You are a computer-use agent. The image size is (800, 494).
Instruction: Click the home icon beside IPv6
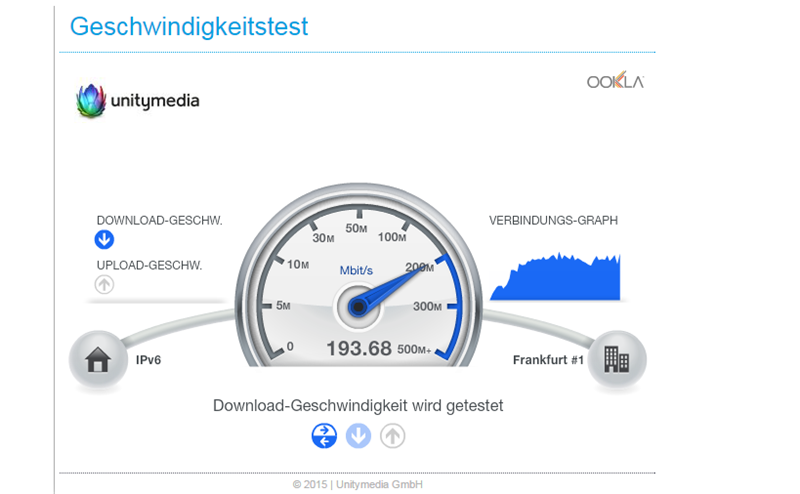click(98, 359)
